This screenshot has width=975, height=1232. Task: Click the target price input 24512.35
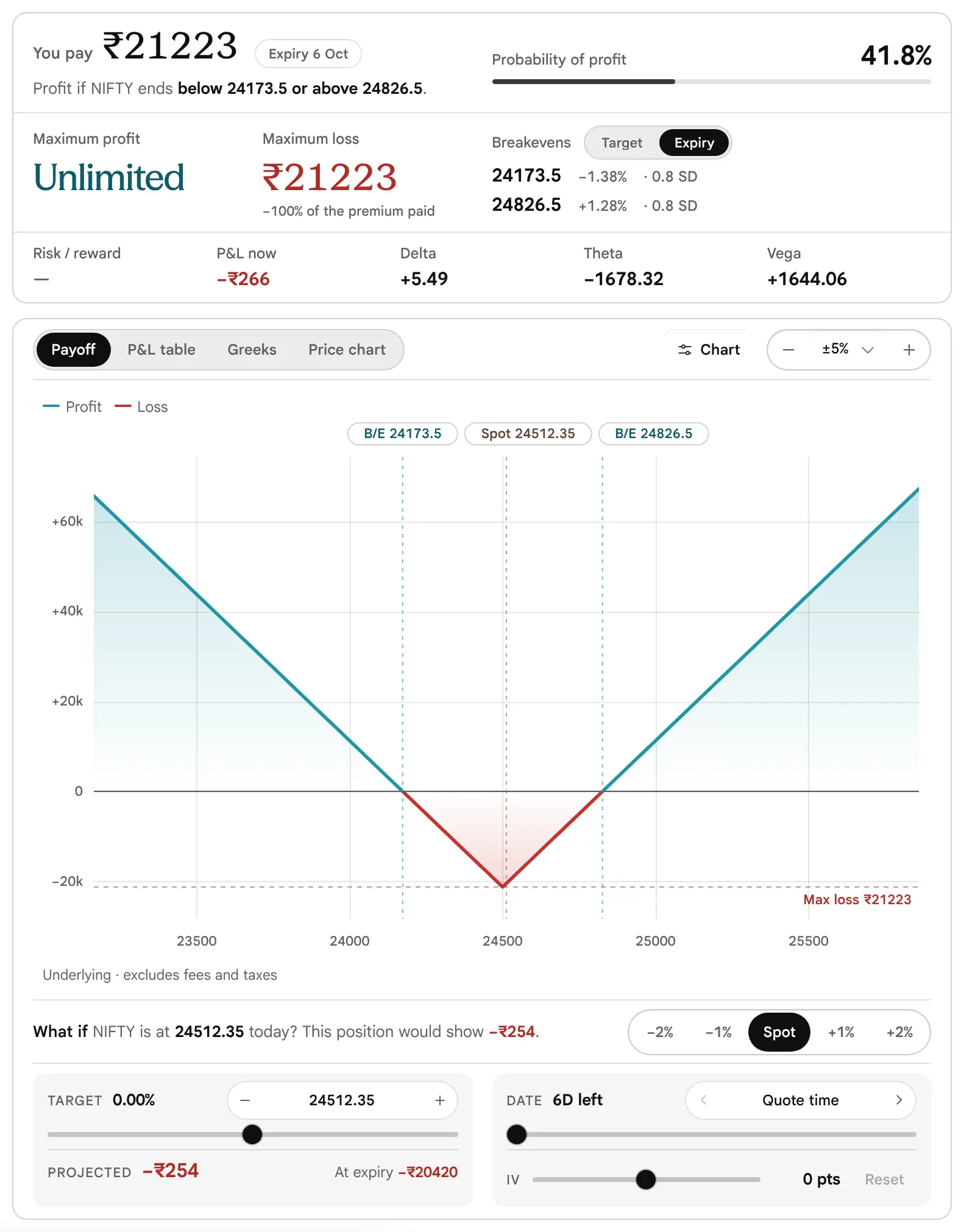[x=342, y=1100]
